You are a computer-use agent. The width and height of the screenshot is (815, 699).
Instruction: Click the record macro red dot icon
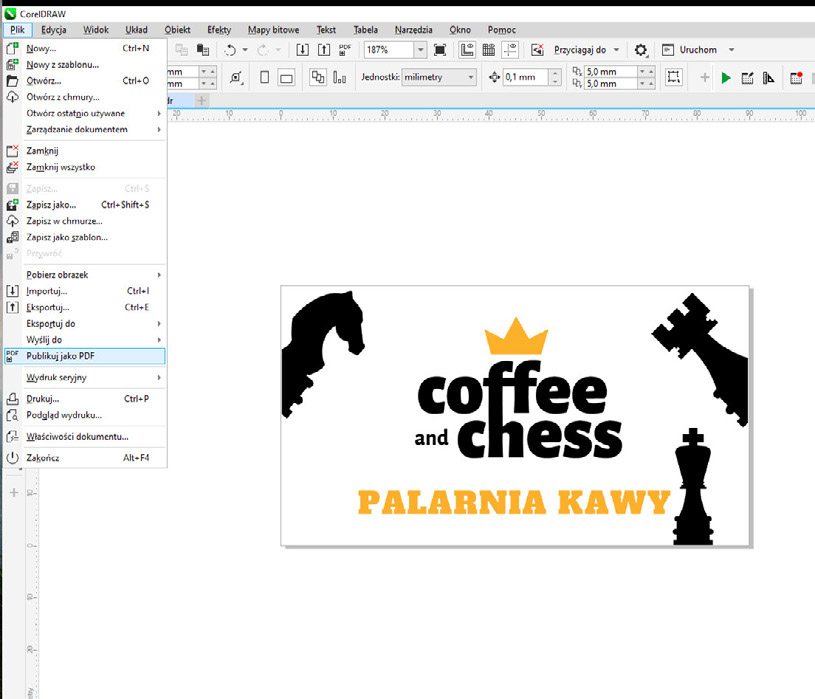click(x=796, y=78)
